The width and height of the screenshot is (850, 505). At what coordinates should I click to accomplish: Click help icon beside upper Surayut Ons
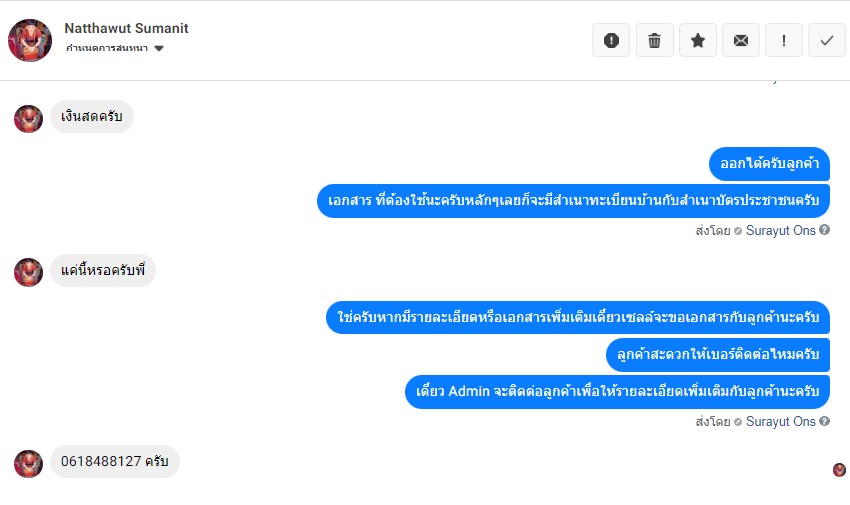(825, 230)
